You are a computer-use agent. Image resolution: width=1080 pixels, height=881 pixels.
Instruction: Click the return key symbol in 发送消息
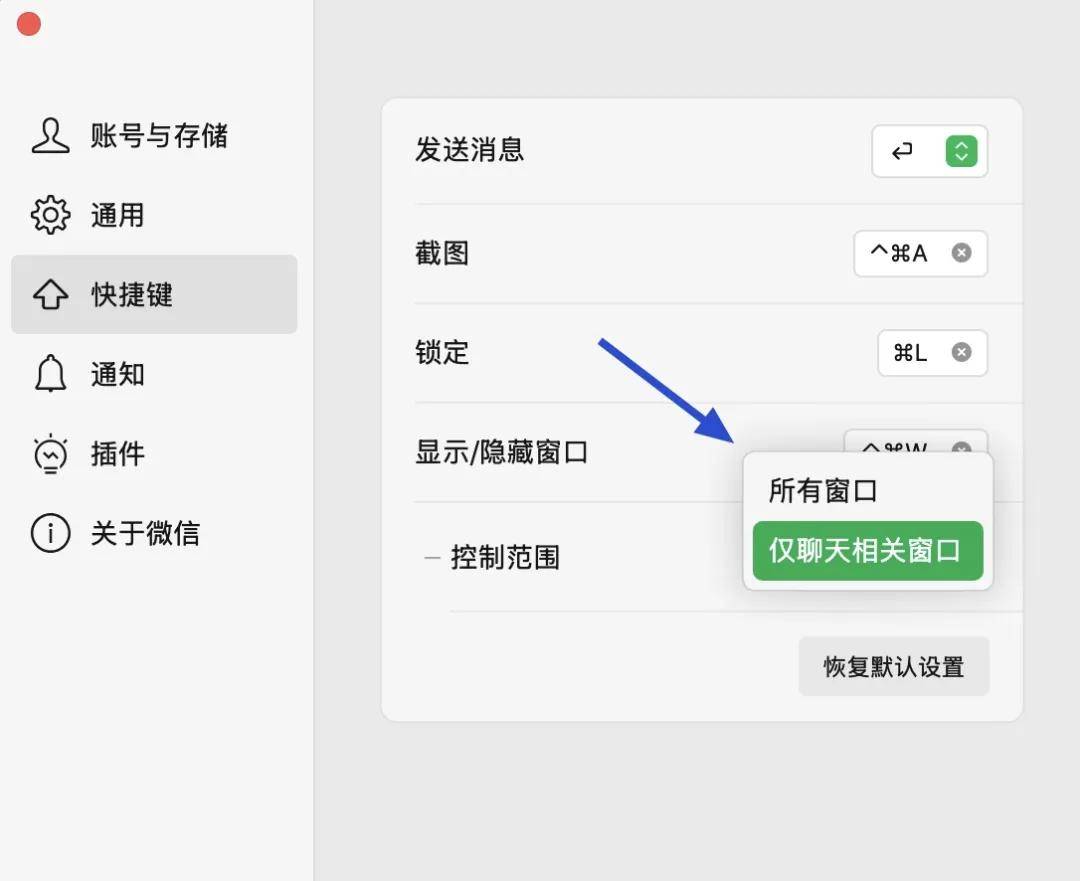tap(902, 151)
